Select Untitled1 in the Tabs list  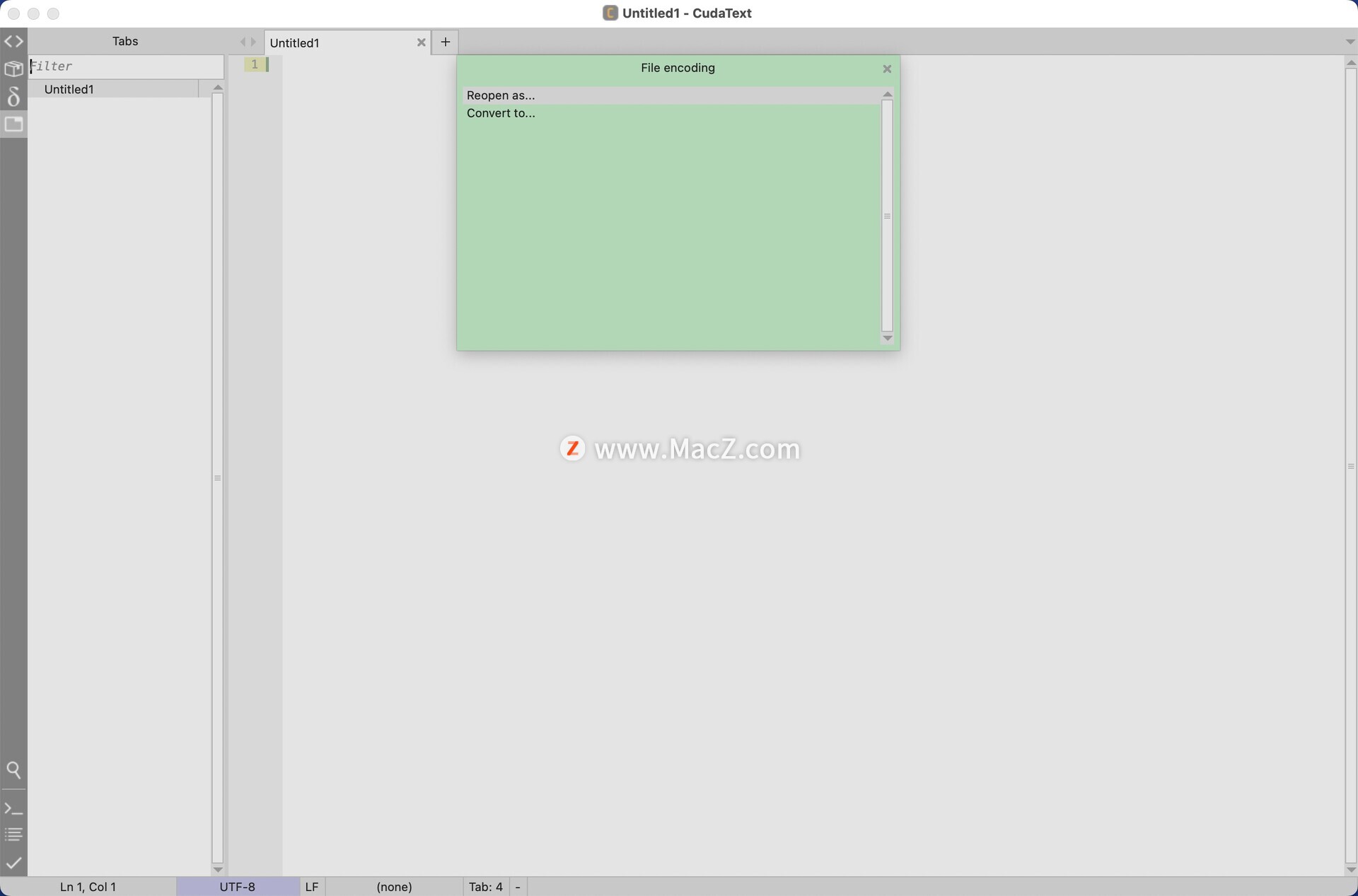pos(69,89)
